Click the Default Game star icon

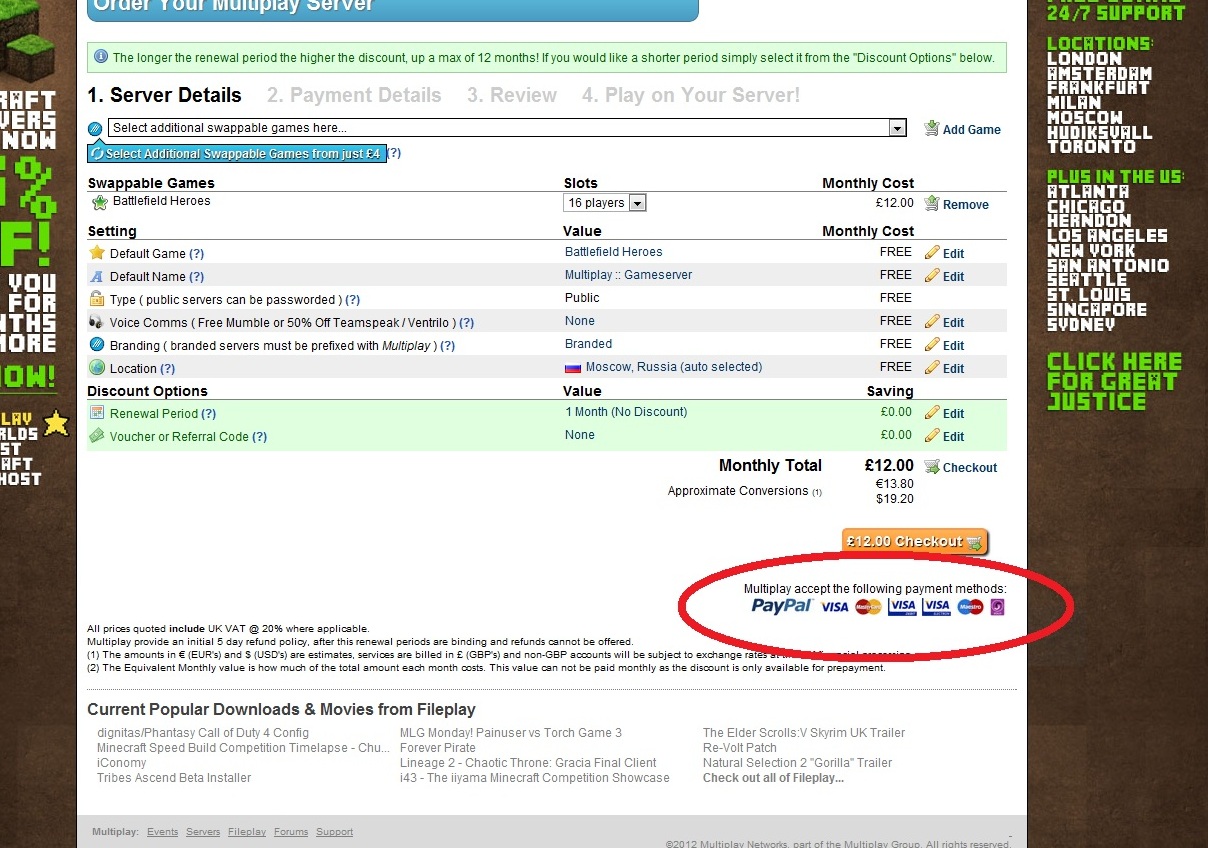pos(97,252)
